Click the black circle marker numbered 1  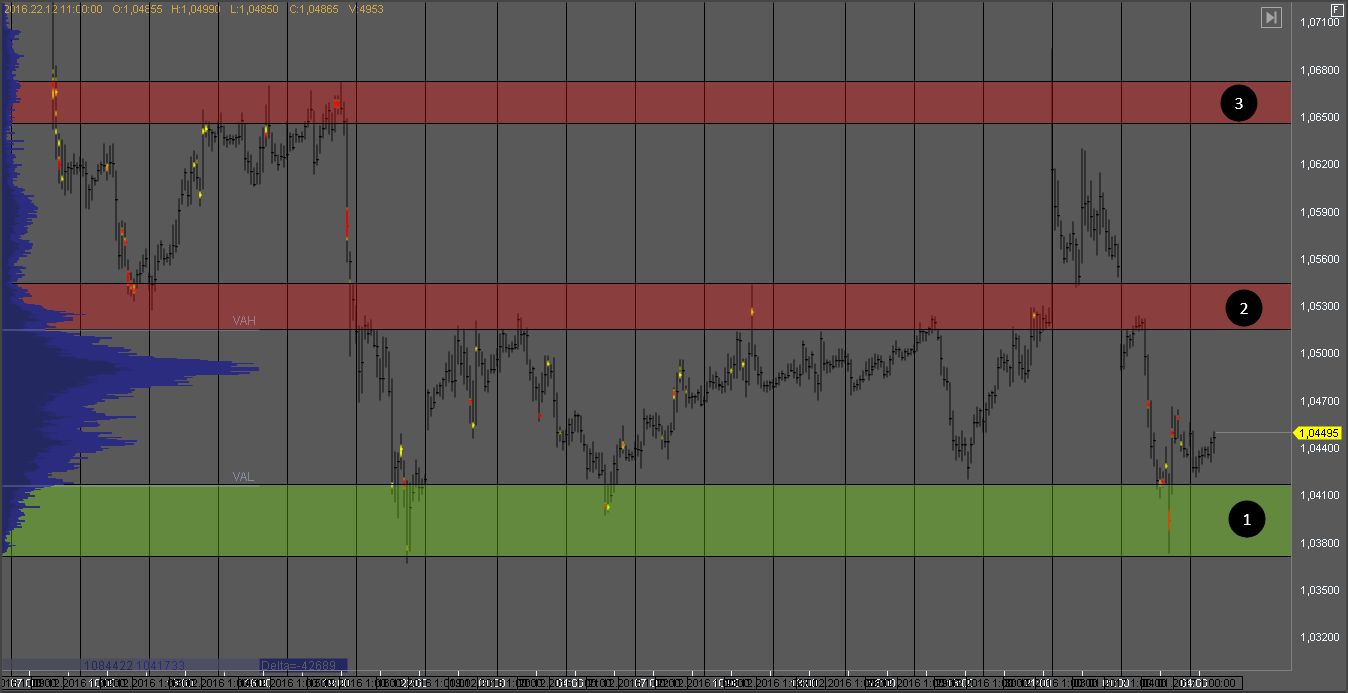coord(1246,519)
